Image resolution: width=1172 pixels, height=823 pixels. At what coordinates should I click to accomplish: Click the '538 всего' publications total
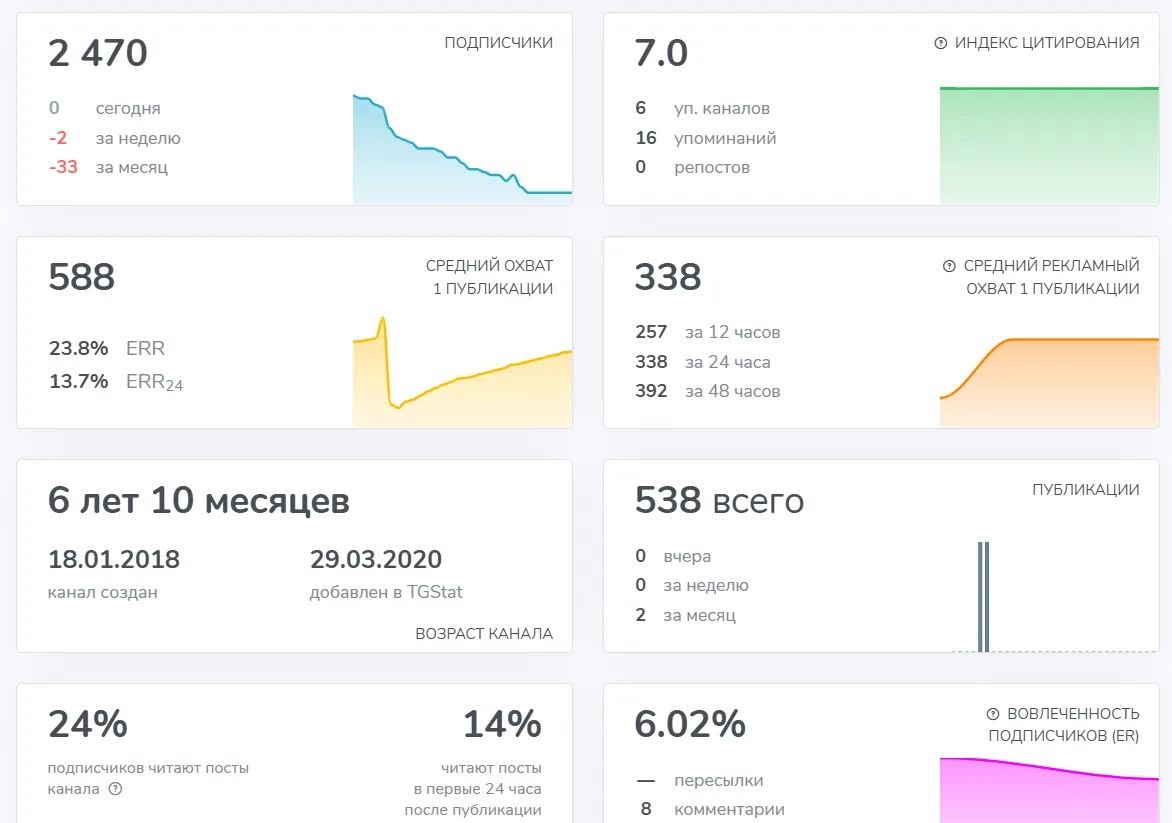pos(719,500)
